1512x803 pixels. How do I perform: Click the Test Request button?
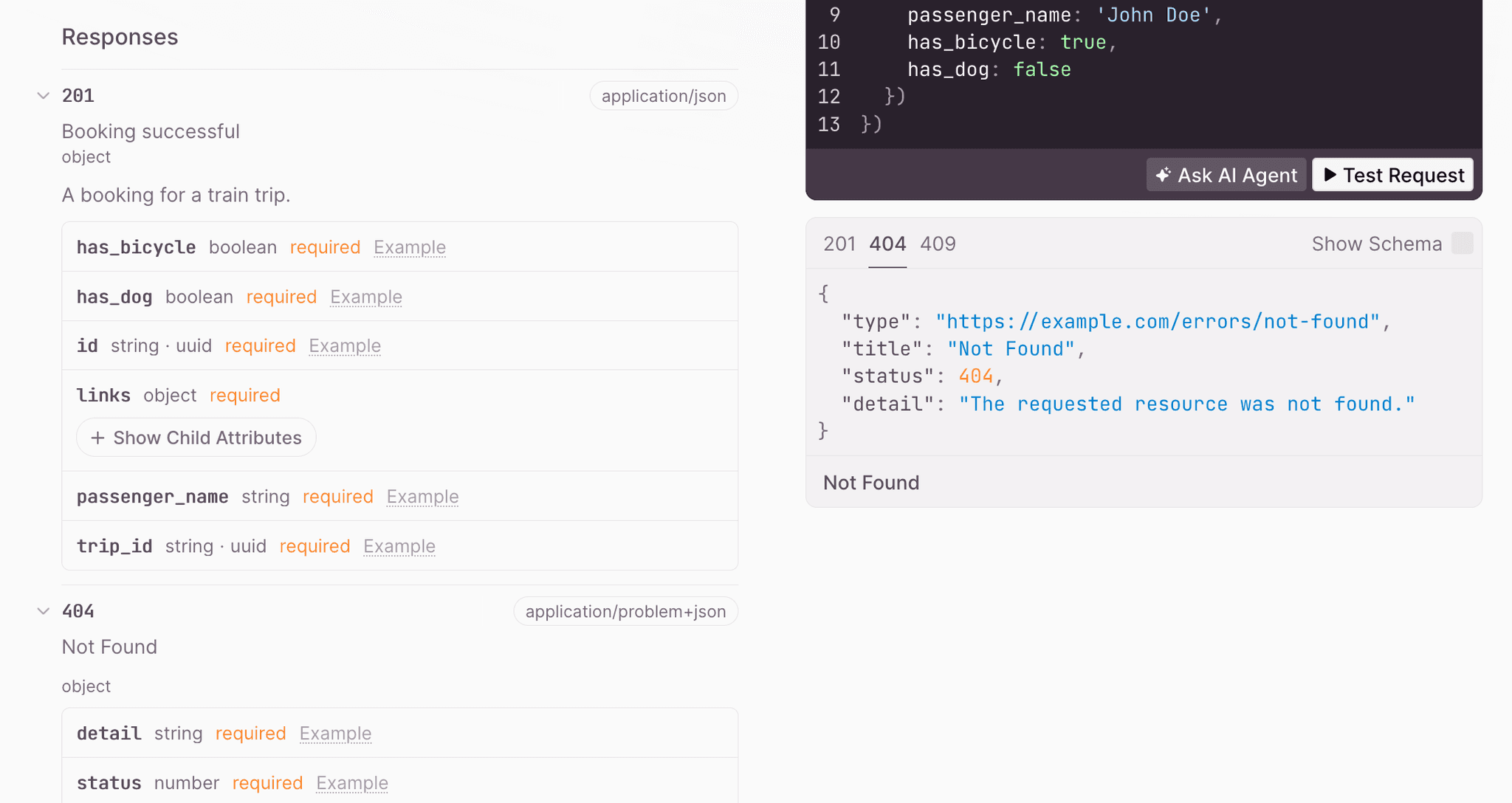pos(1392,175)
